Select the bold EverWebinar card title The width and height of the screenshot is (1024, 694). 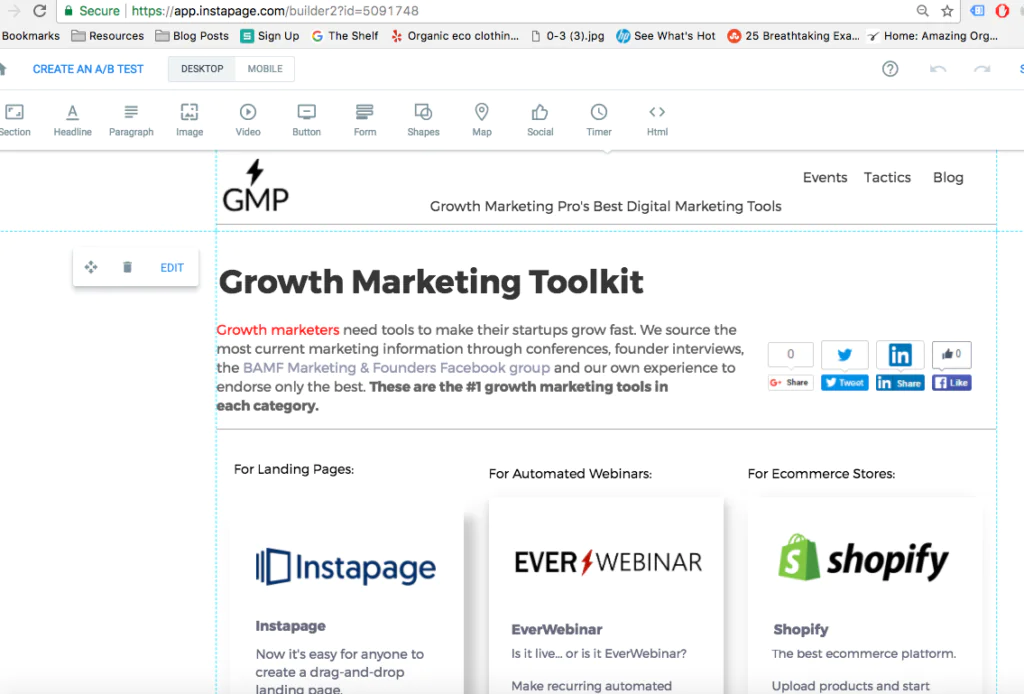(x=557, y=629)
